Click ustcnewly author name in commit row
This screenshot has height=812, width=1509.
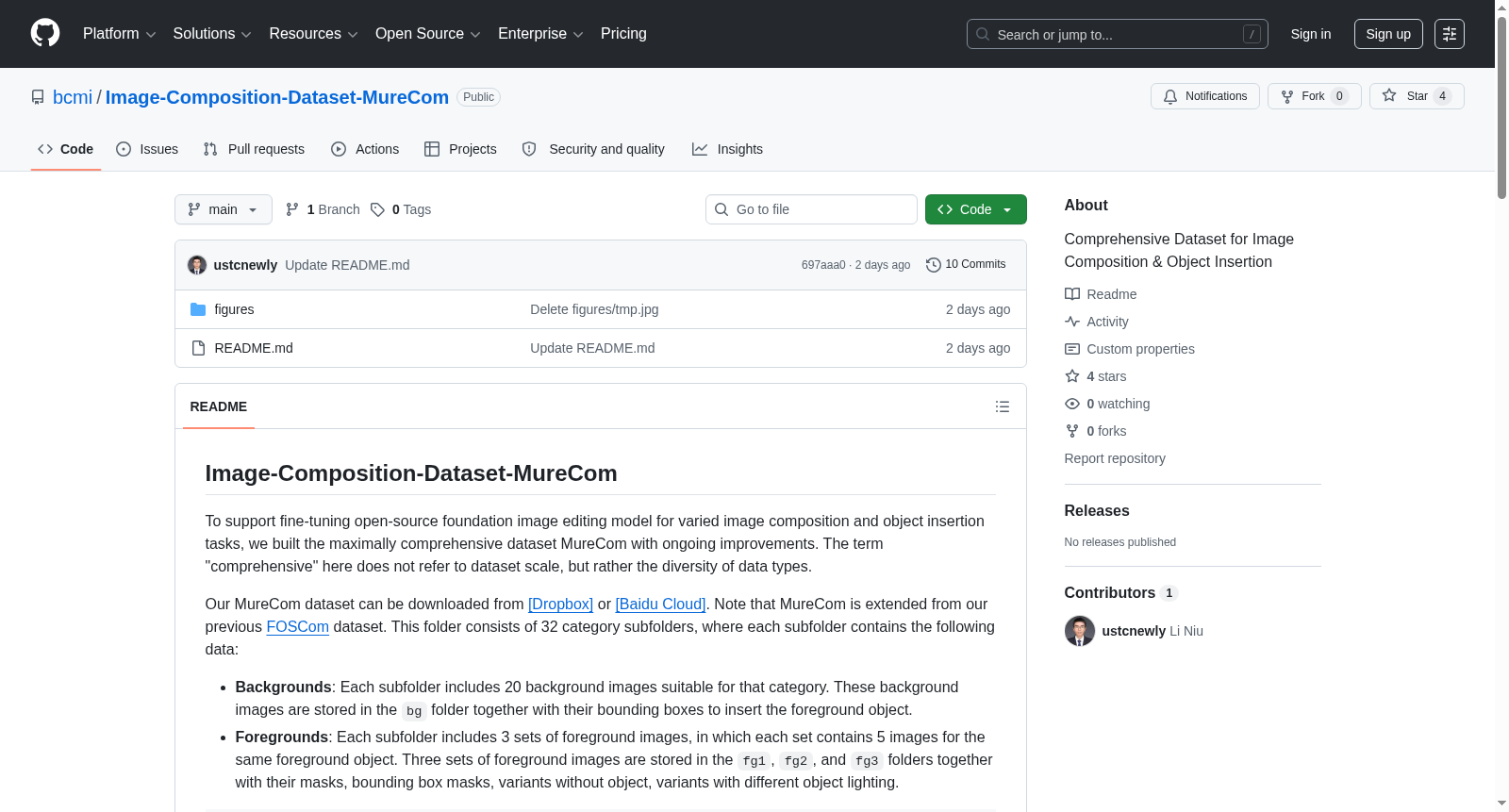(x=245, y=265)
